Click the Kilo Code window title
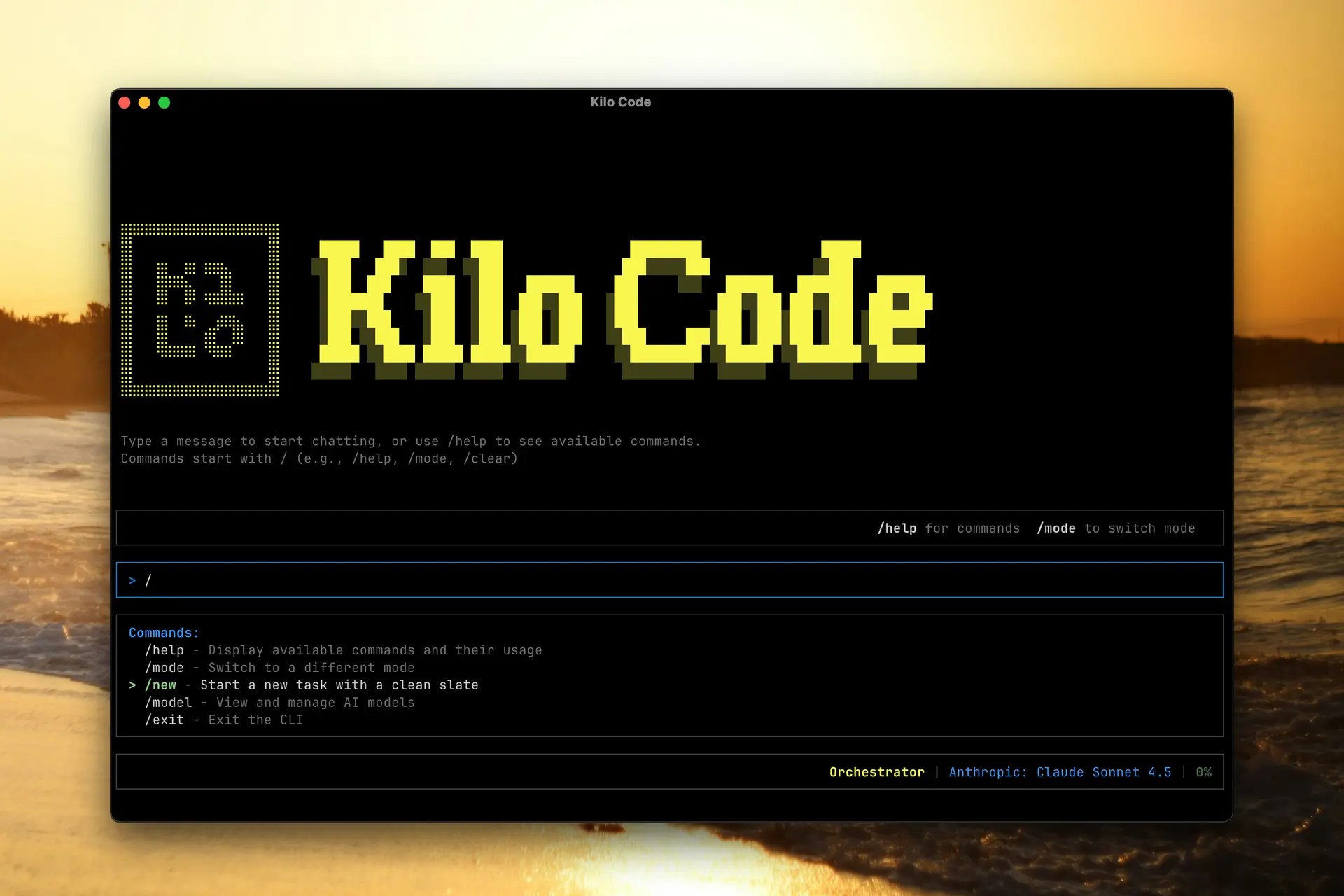 (620, 102)
